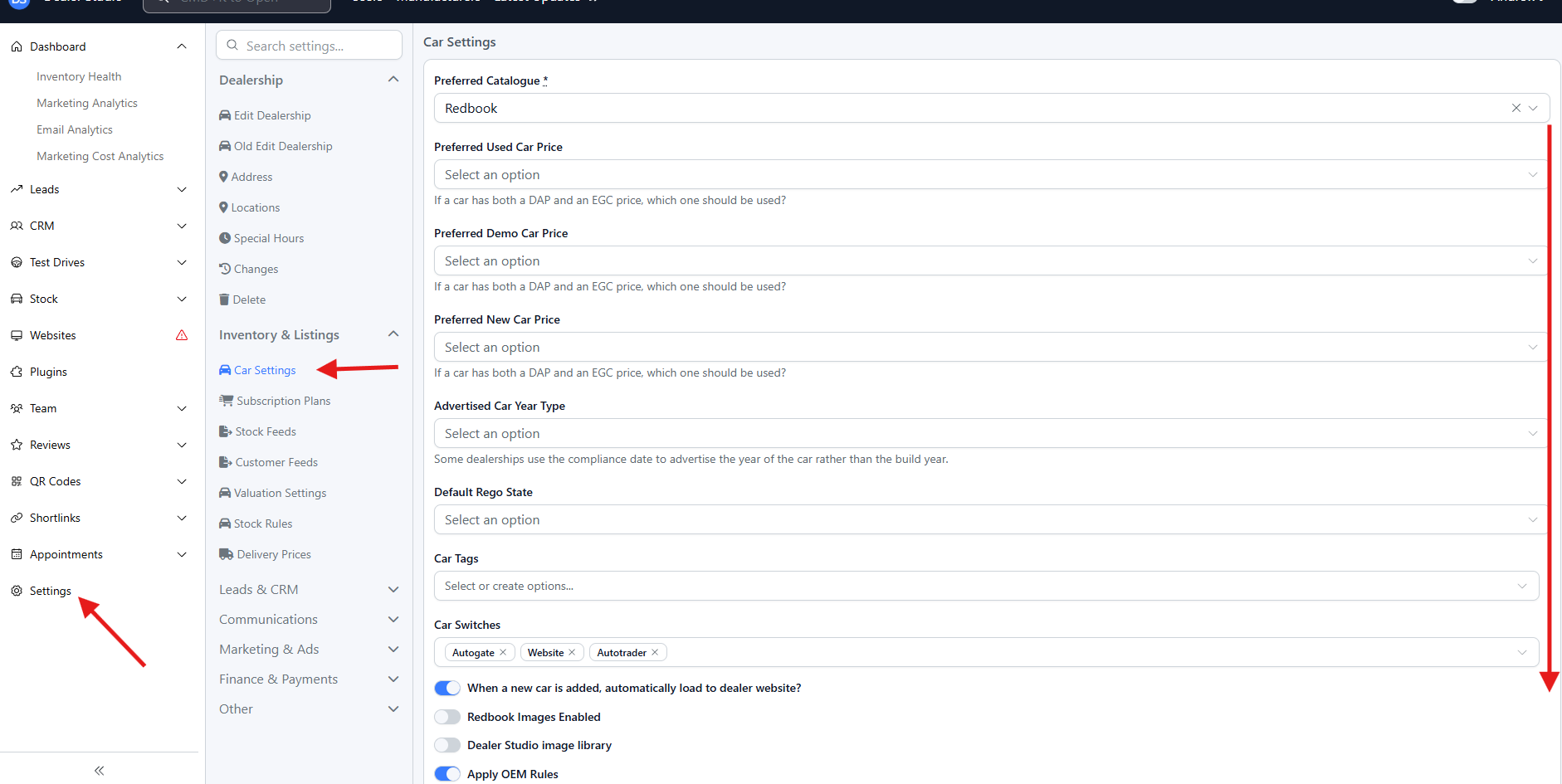This screenshot has height=784, width=1562.
Task: Remove the Autotrader car switch tag
Action: tap(655, 653)
